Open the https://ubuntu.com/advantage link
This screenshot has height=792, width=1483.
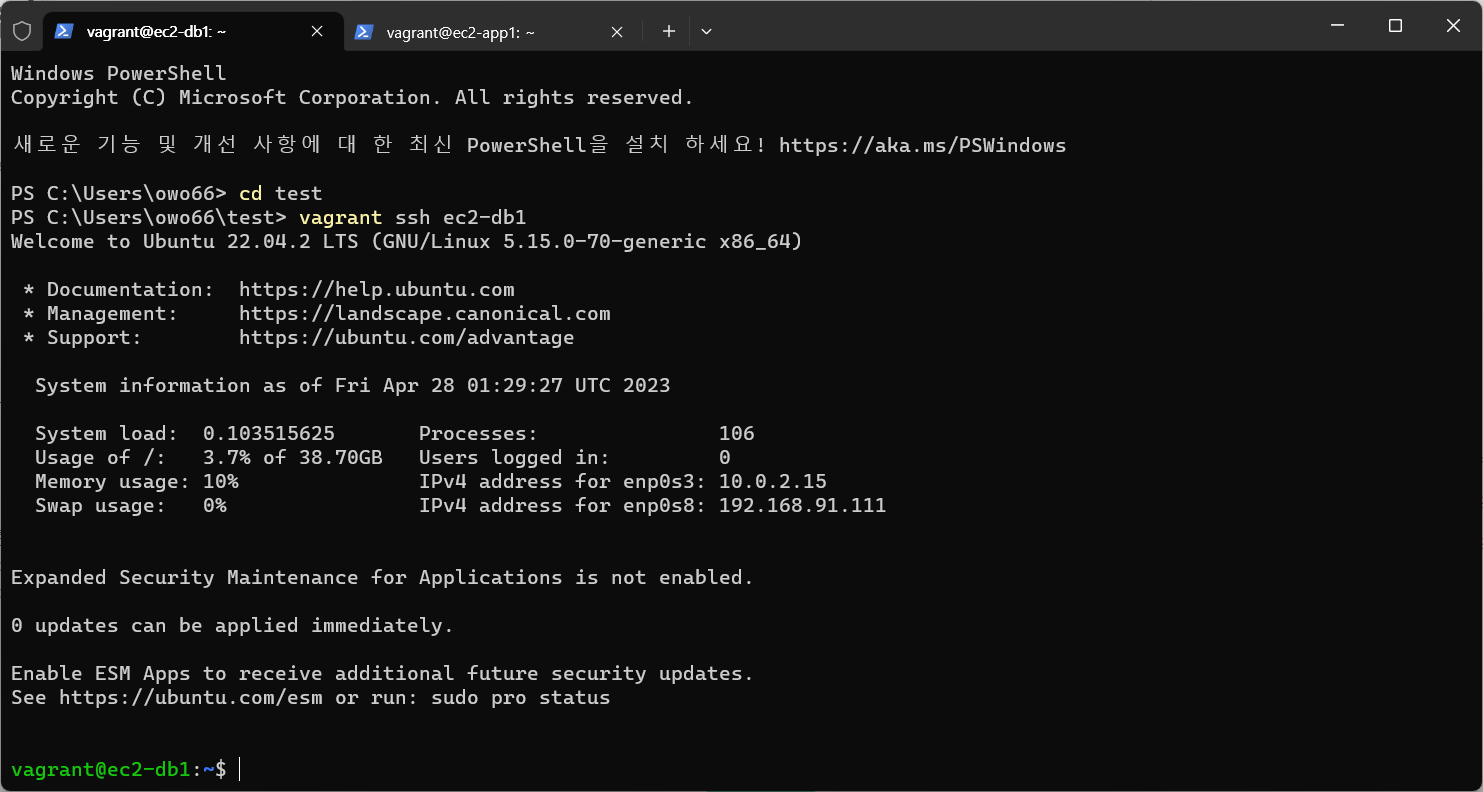407,338
